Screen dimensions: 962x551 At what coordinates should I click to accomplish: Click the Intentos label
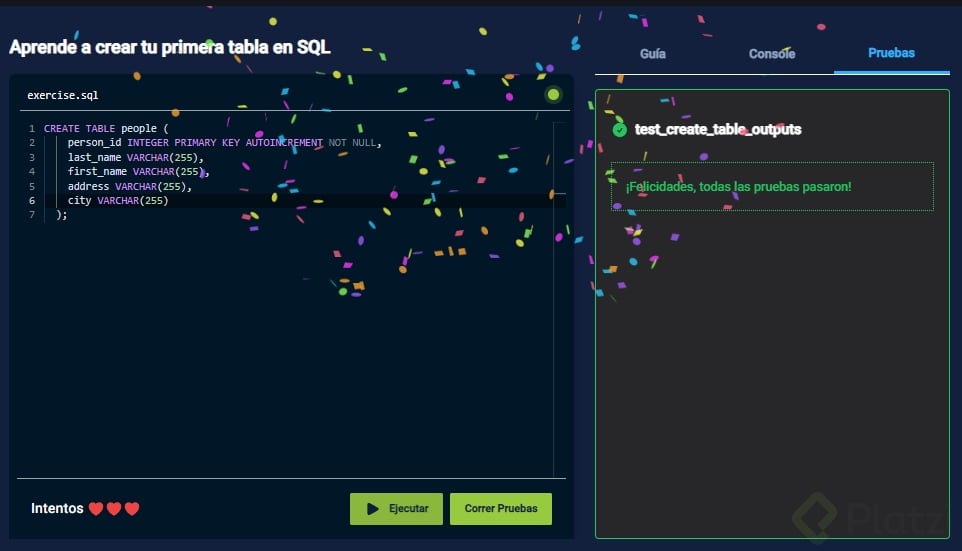pos(57,509)
